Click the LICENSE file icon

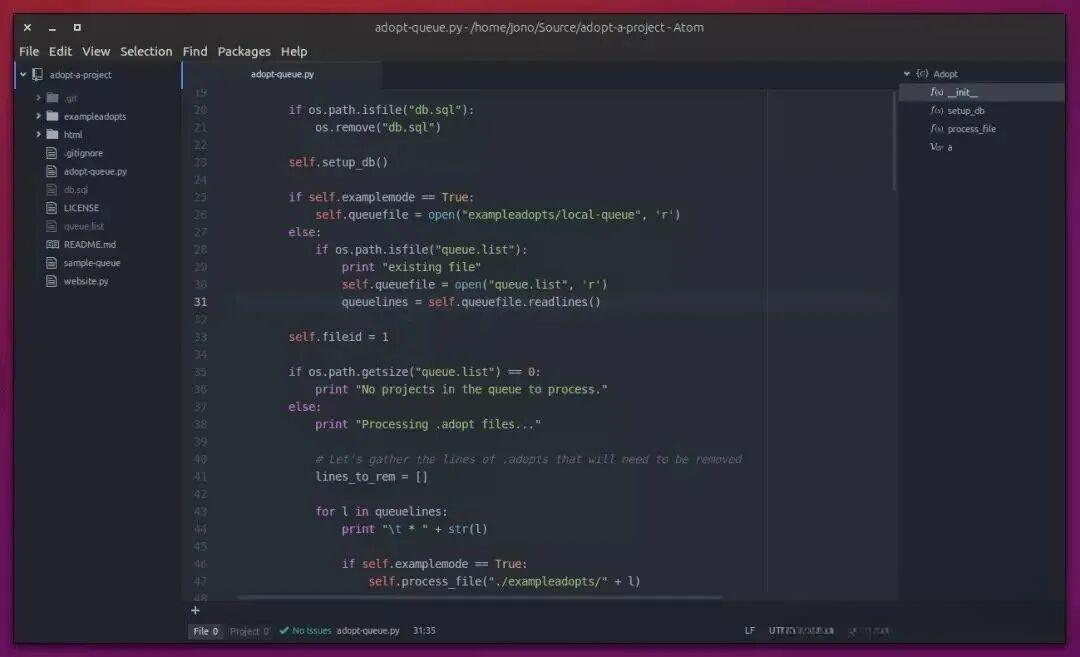pyautogui.click(x=52, y=207)
